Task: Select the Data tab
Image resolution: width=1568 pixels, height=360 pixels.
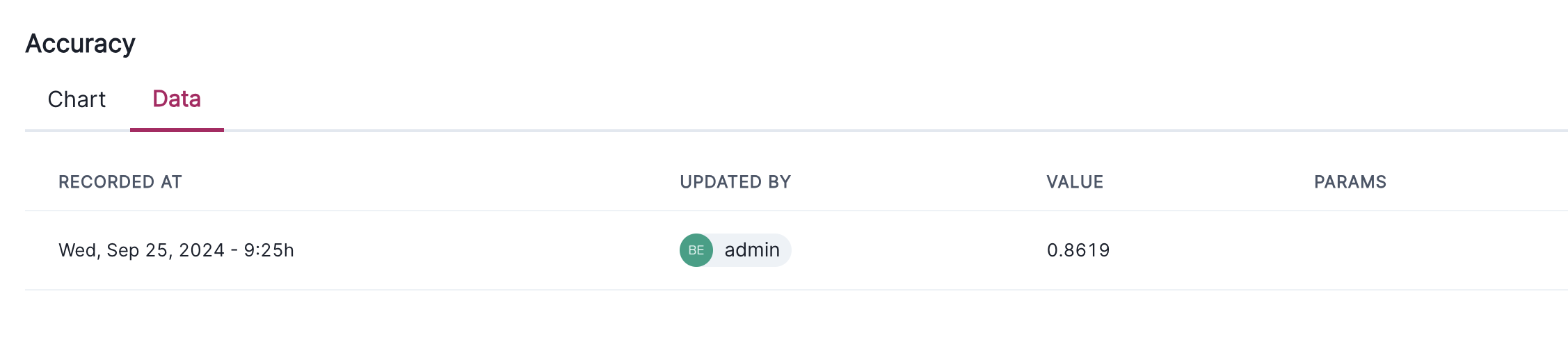Action: click(177, 99)
